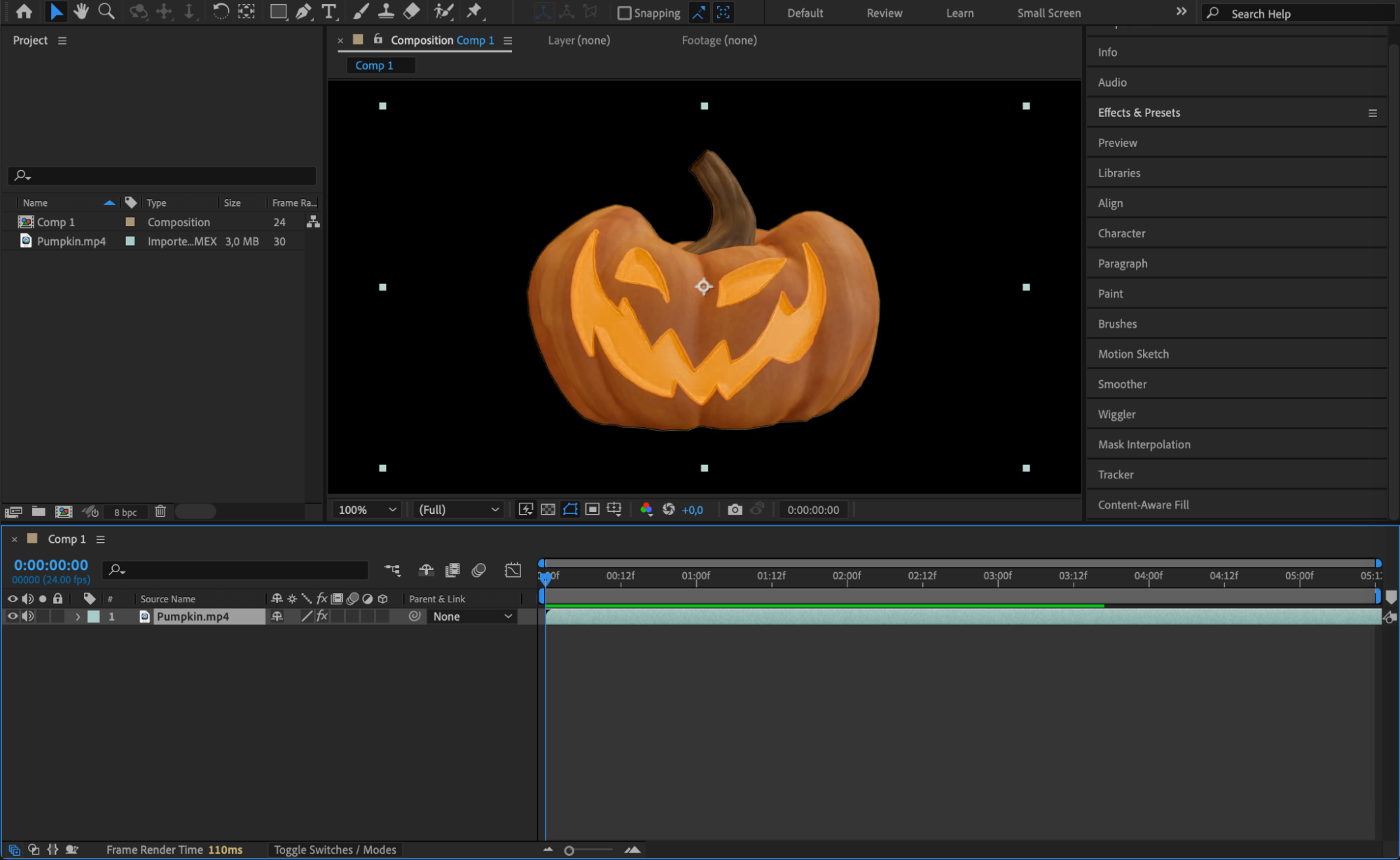Open the 100% magnification dropdown
This screenshot has height=860, width=1400.
[x=368, y=510]
